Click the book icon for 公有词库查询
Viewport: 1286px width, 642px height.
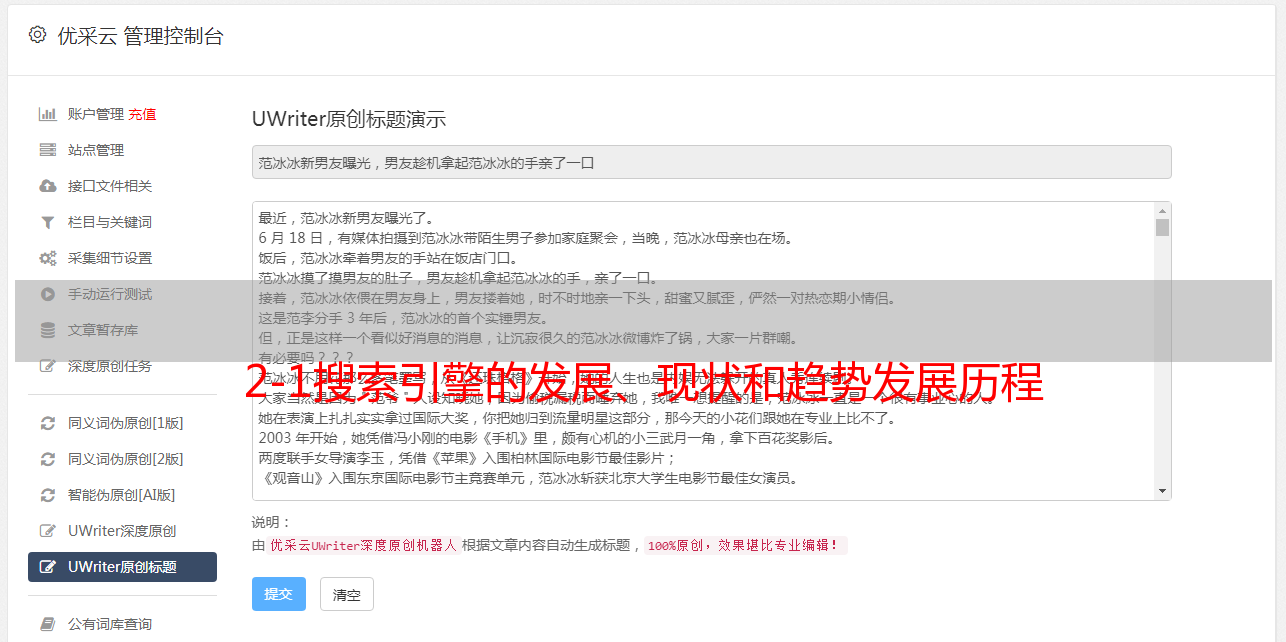pyautogui.click(x=47, y=624)
